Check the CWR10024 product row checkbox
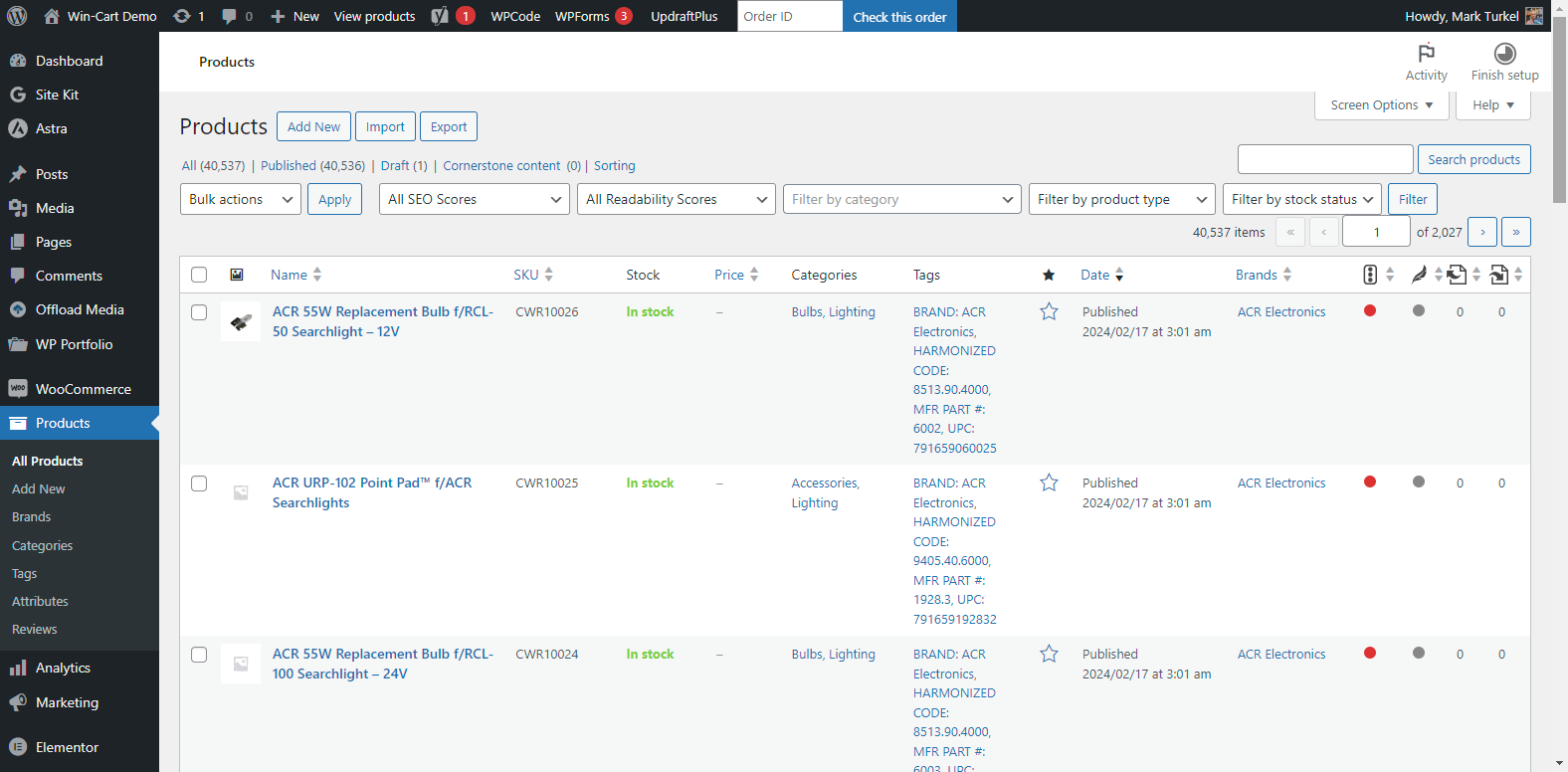Viewport: 1568px width, 772px height. pos(199,655)
